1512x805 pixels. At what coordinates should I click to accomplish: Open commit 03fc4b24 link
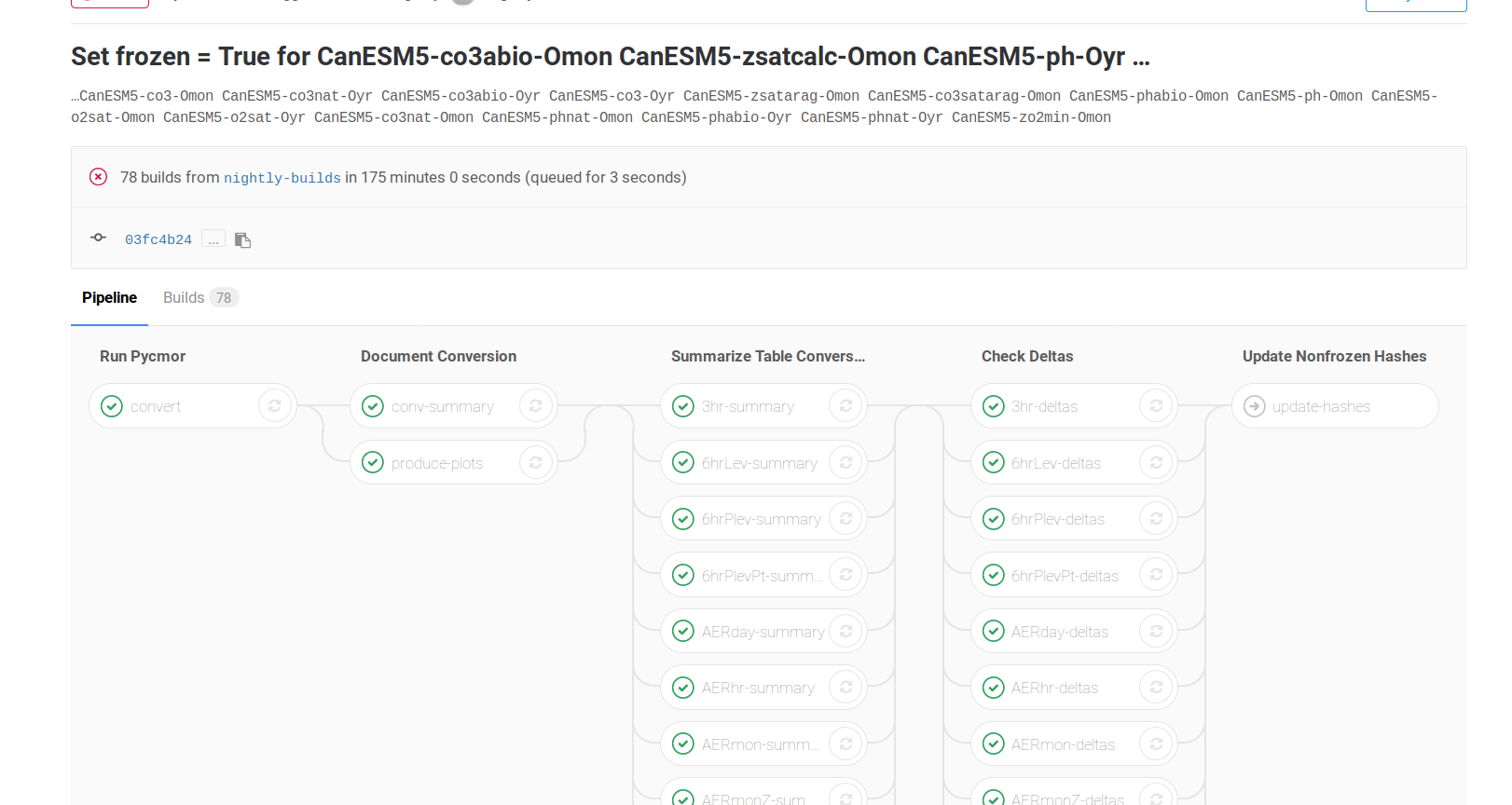pyautogui.click(x=158, y=239)
